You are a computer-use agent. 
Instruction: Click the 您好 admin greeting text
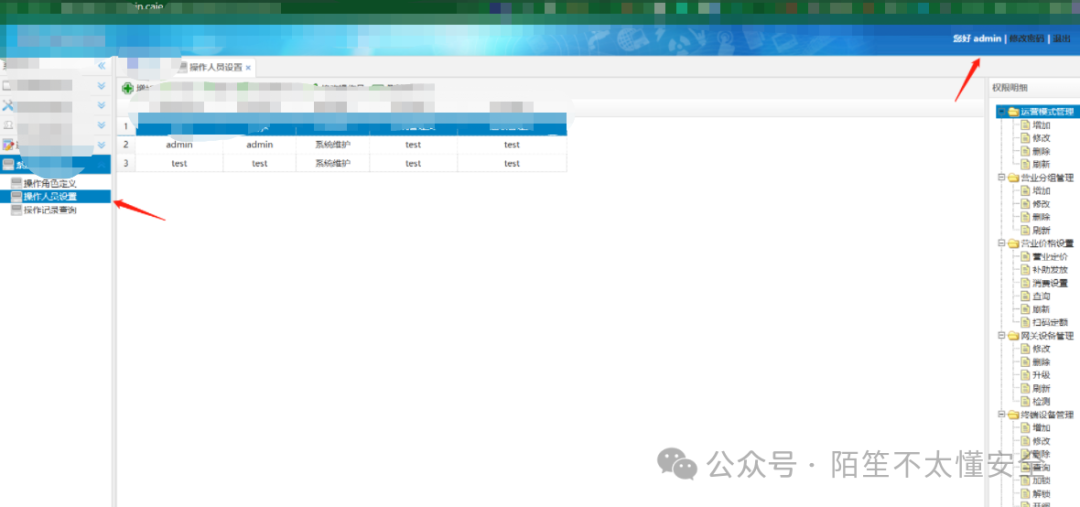tap(977, 39)
